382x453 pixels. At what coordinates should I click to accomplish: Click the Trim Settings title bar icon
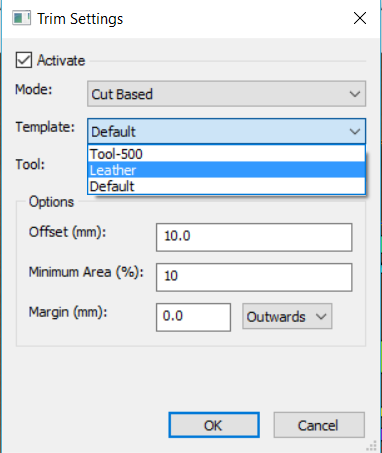21,18
